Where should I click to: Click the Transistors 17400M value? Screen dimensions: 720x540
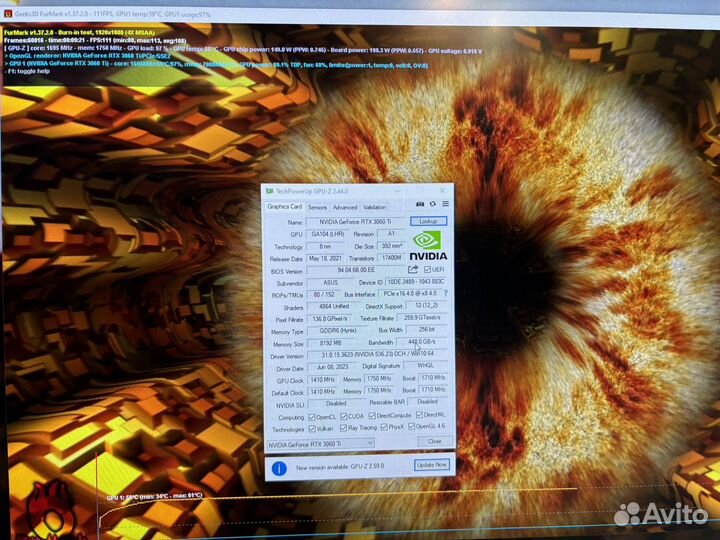(392, 258)
